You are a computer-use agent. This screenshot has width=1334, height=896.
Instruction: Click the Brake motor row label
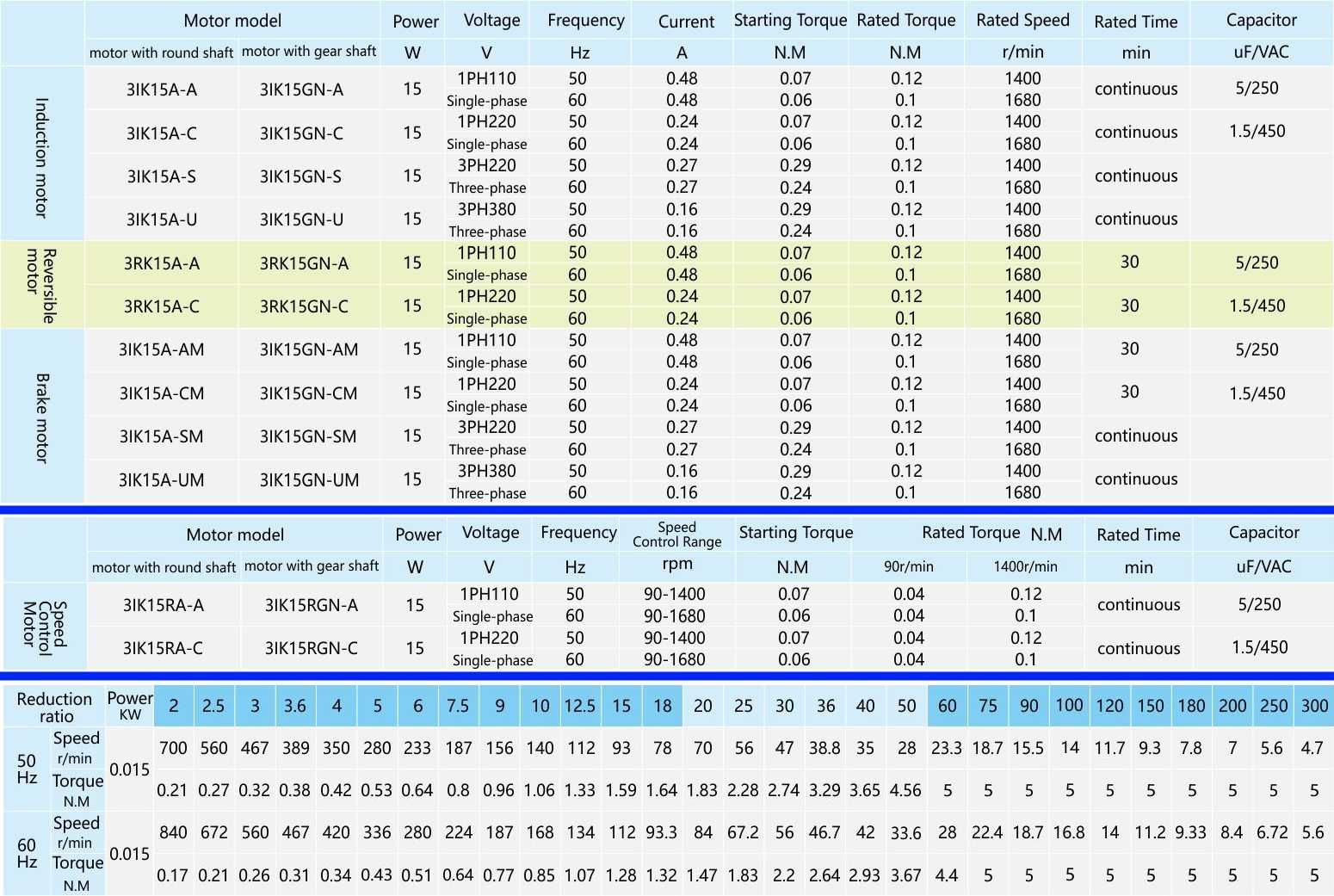point(41,417)
